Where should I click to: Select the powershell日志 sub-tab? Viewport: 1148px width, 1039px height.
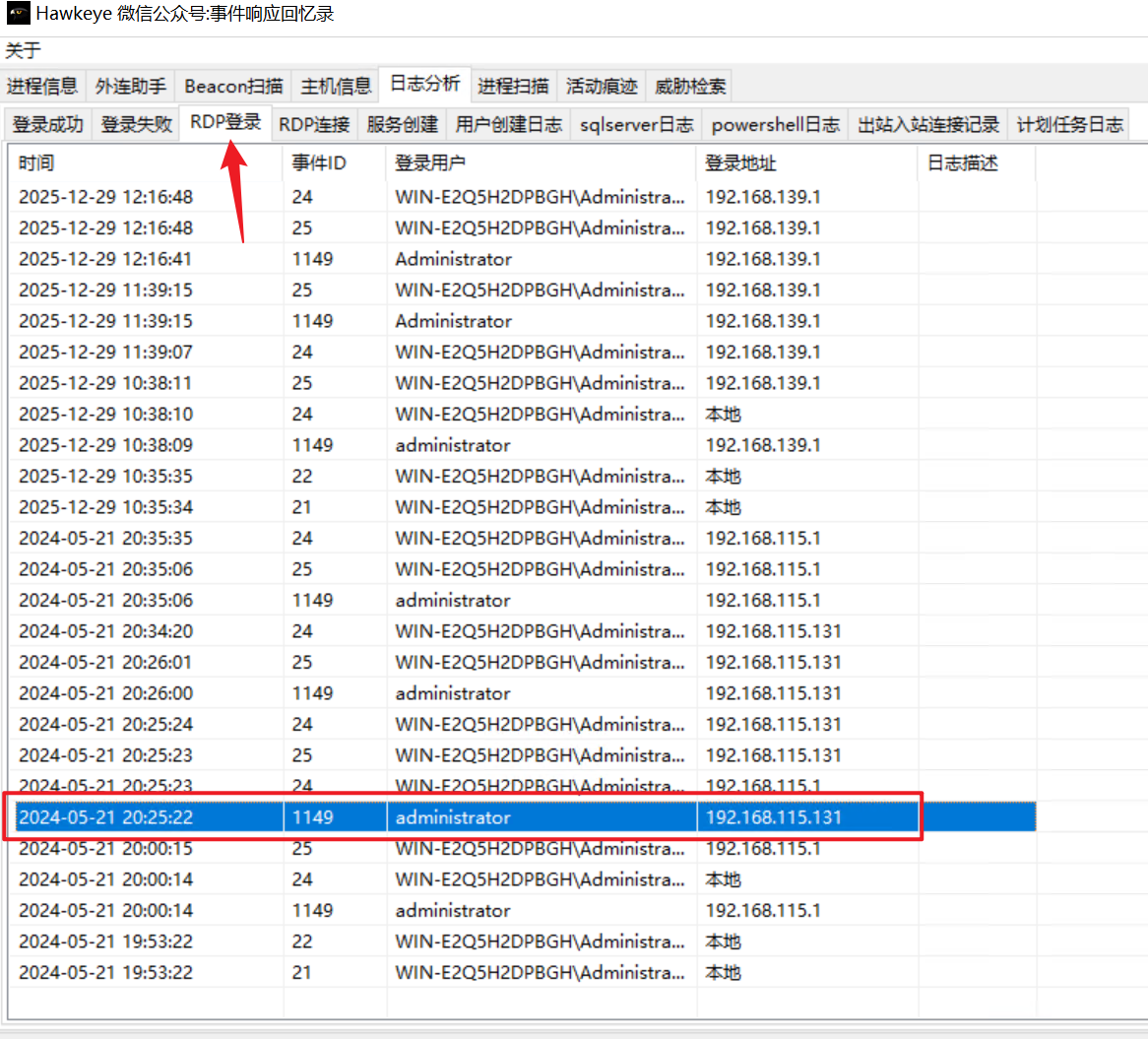click(x=775, y=124)
